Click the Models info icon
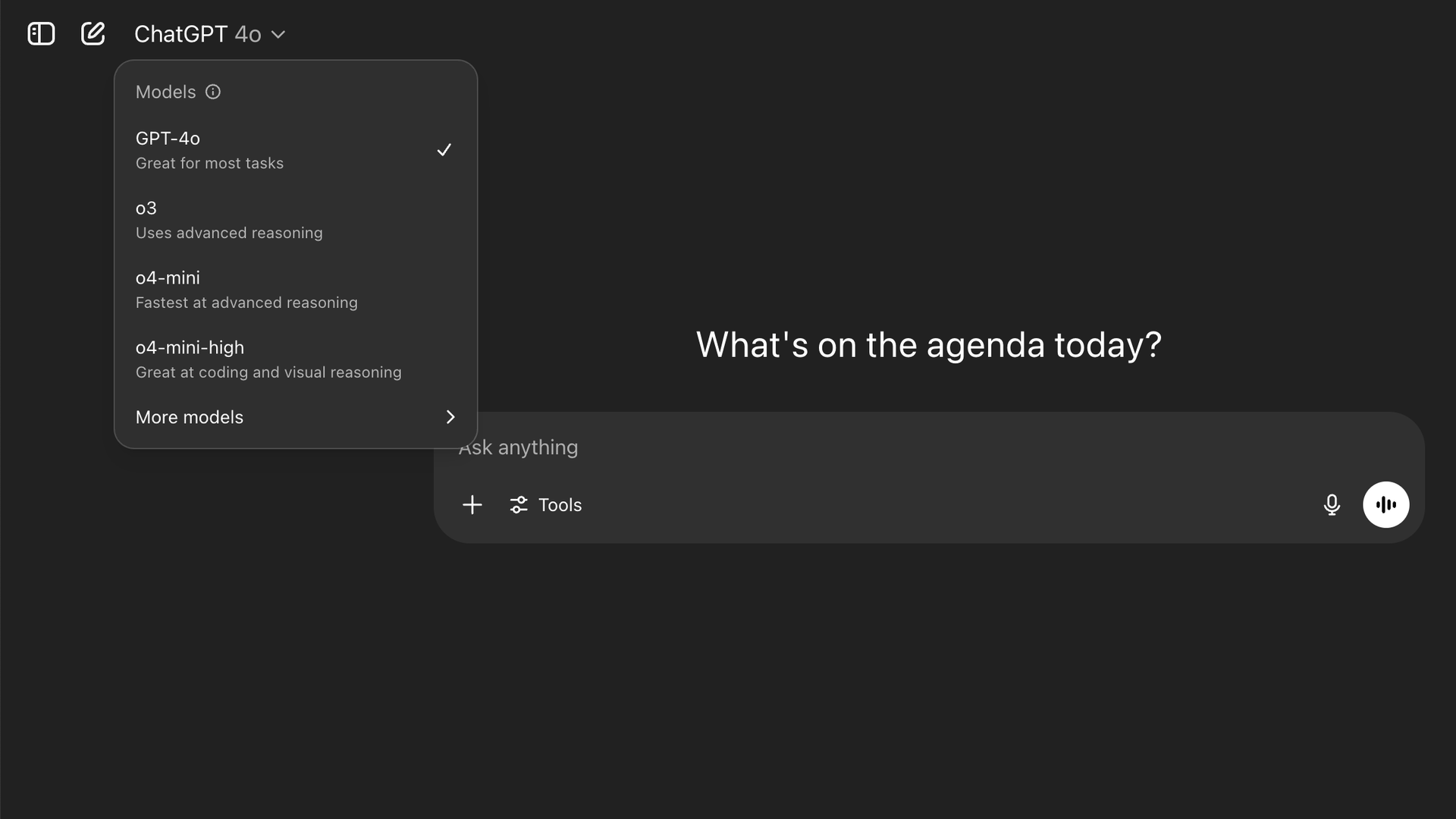Image resolution: width=1456 pixels, height=819 pixels. [x=213, y=92]
